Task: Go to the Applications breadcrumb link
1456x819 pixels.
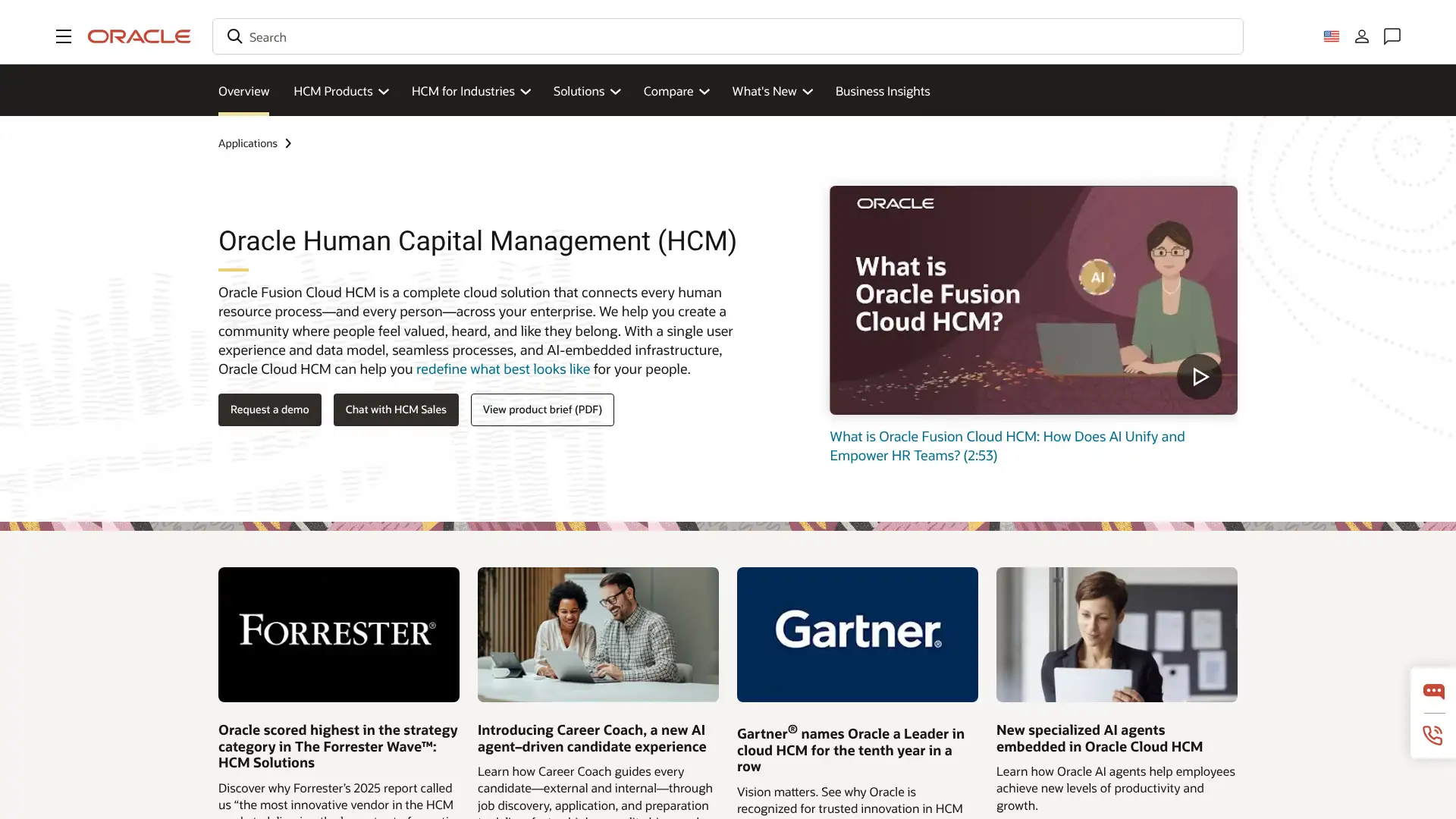Action: point(247,143)
